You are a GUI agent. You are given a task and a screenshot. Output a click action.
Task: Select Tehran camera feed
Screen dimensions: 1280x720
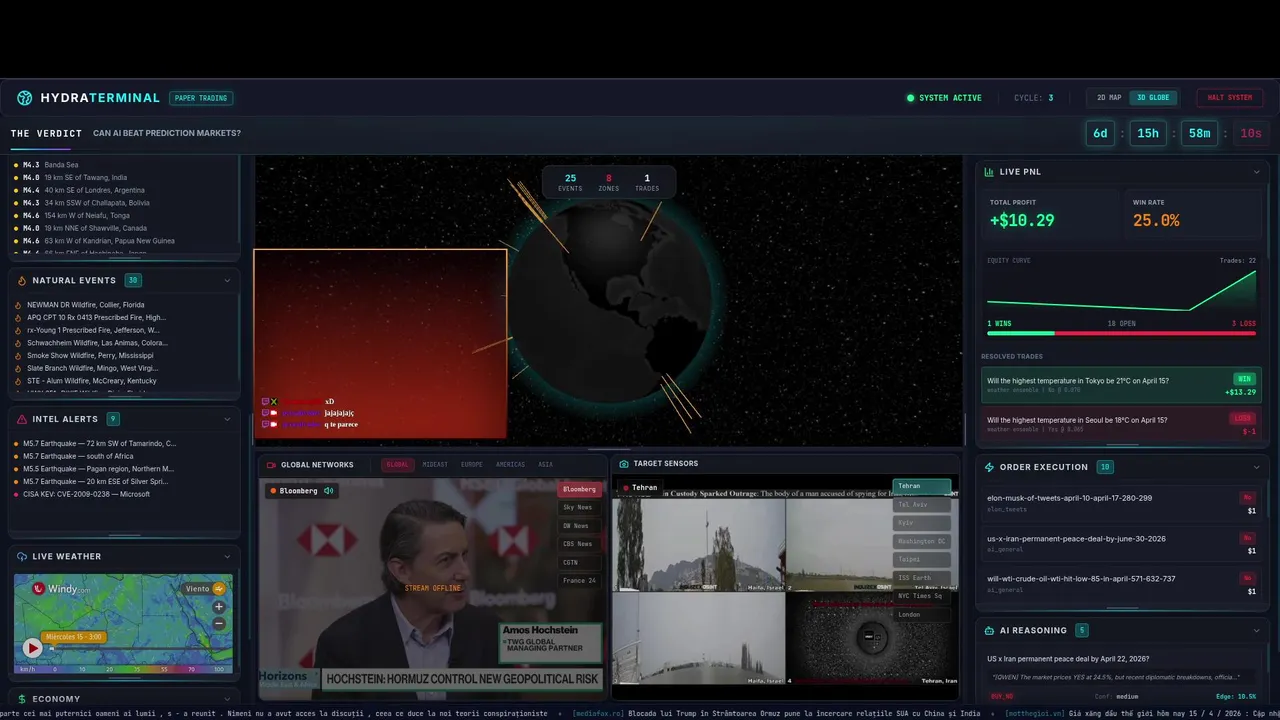[921, 486]
